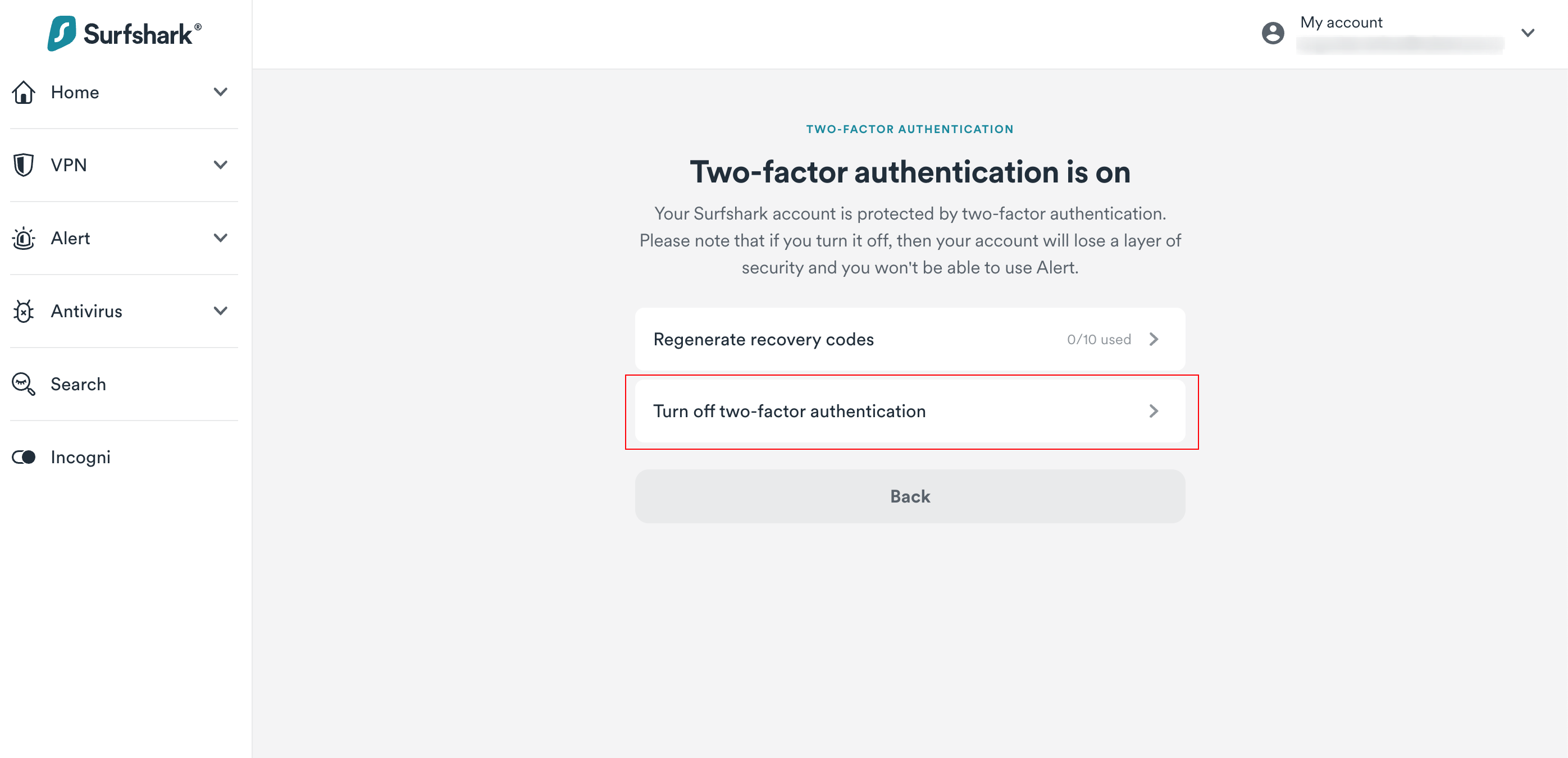1568x758 pixels.
Task: Click the Antivirus bug icon
Action: point(24,312)
